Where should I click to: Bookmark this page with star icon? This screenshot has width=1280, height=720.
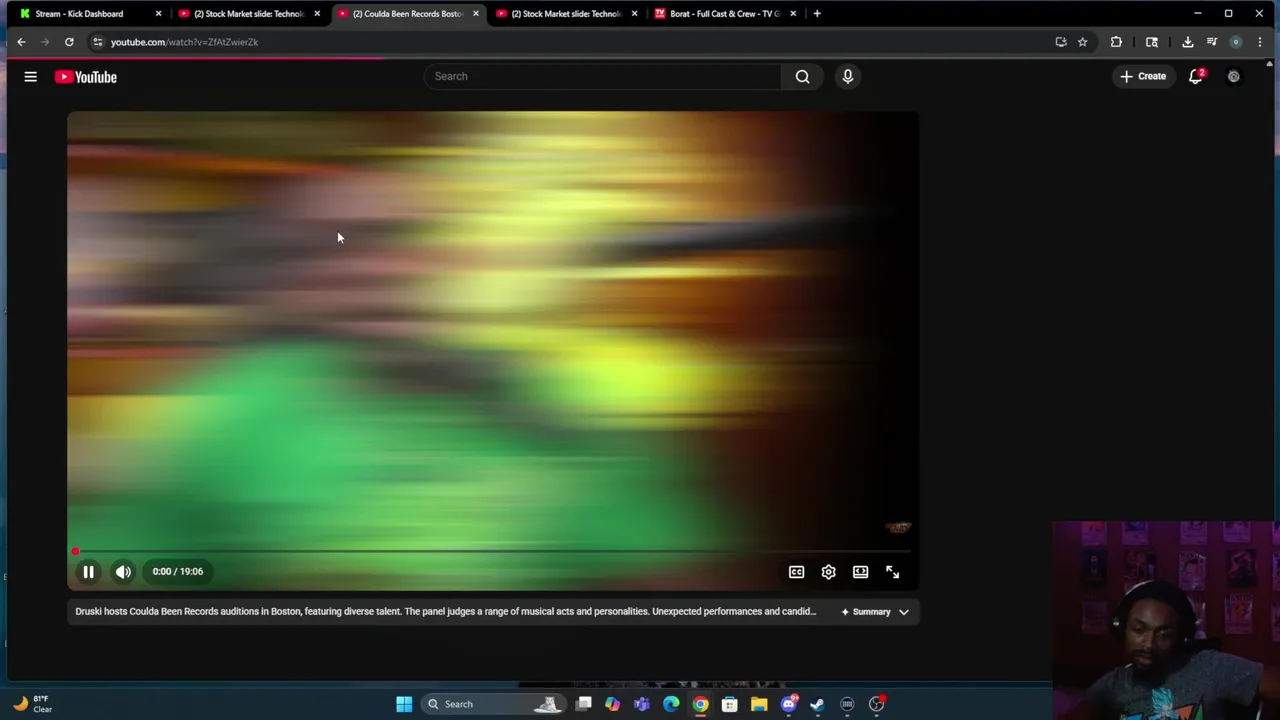point(1082,42)
